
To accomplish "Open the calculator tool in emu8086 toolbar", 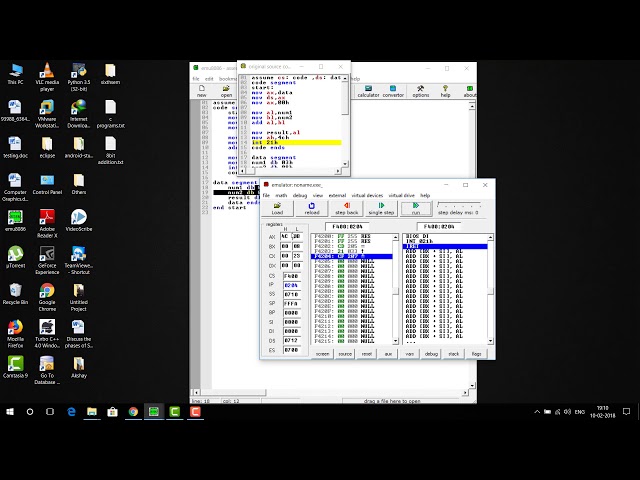I will click(x=369, y=91).
